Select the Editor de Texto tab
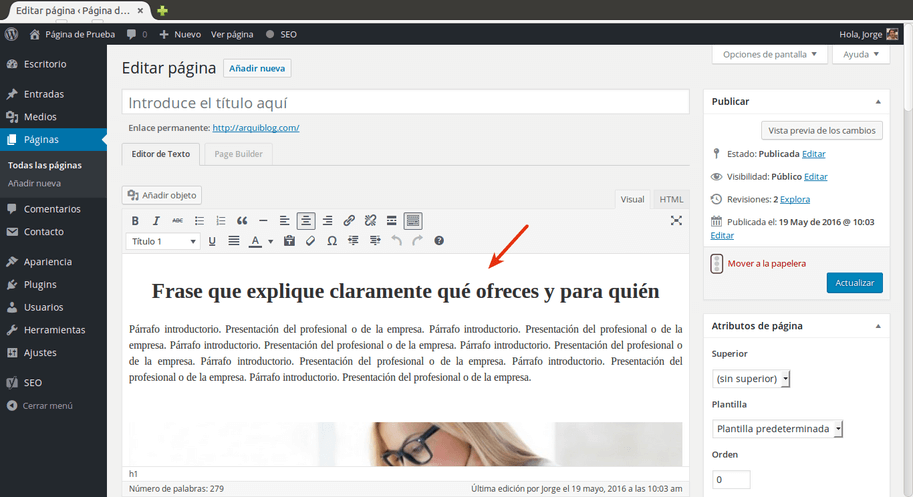 161,154
